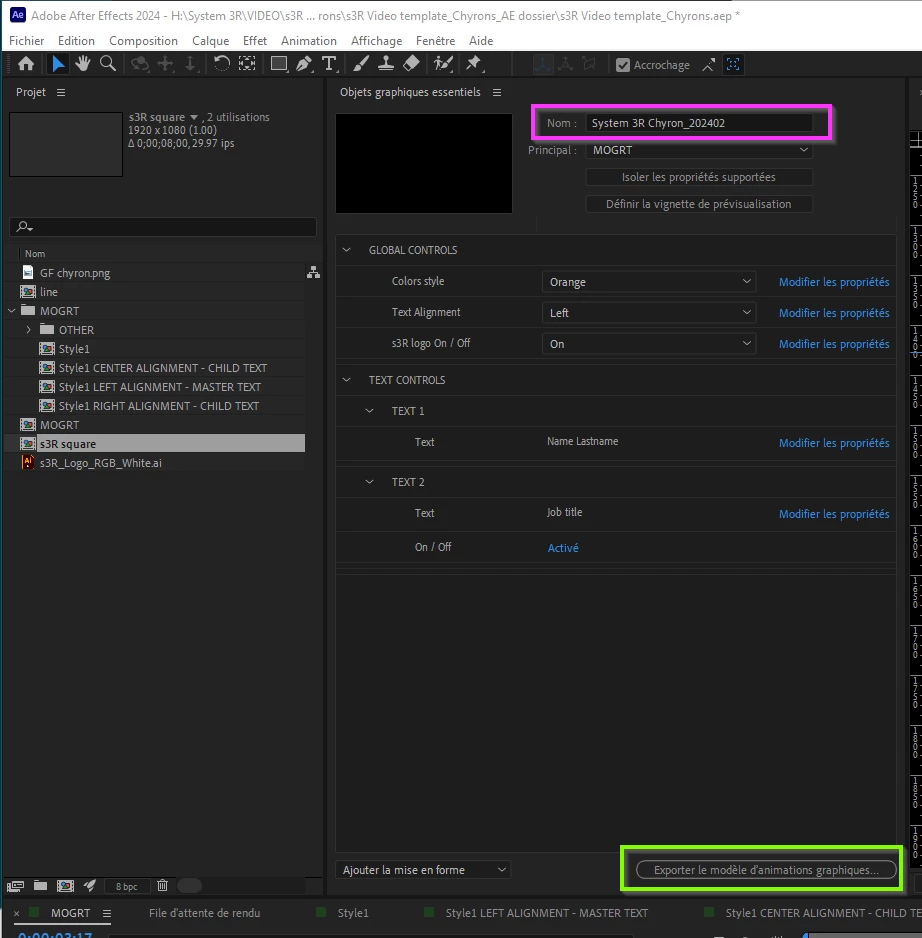Select the Roto Brush tool

[443, 64]
